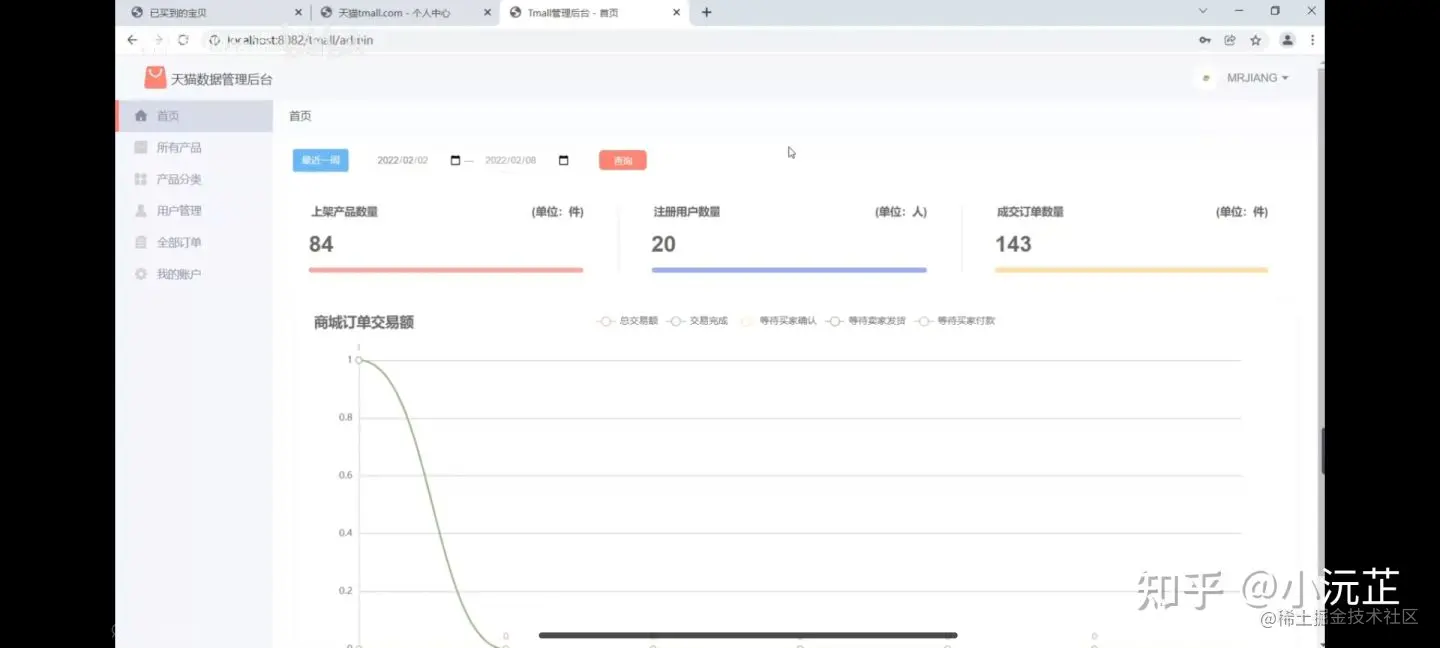This screenshot has height=648, width=1440.
Task: Click the chart data point at value 1
Action: pos(358,360)
